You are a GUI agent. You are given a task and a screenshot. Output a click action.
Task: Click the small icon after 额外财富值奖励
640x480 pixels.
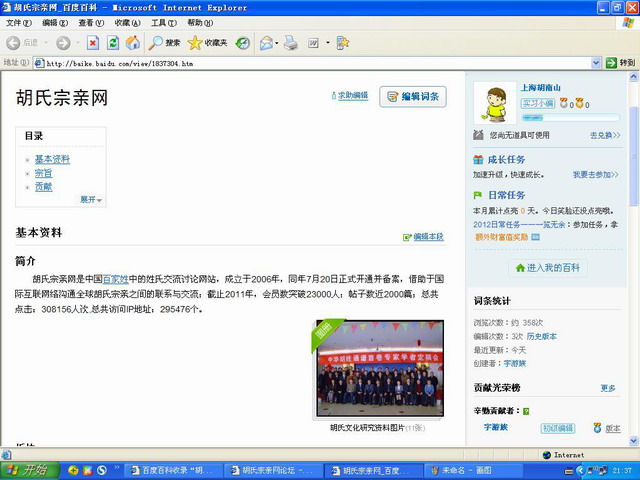(x=536, y=237)
